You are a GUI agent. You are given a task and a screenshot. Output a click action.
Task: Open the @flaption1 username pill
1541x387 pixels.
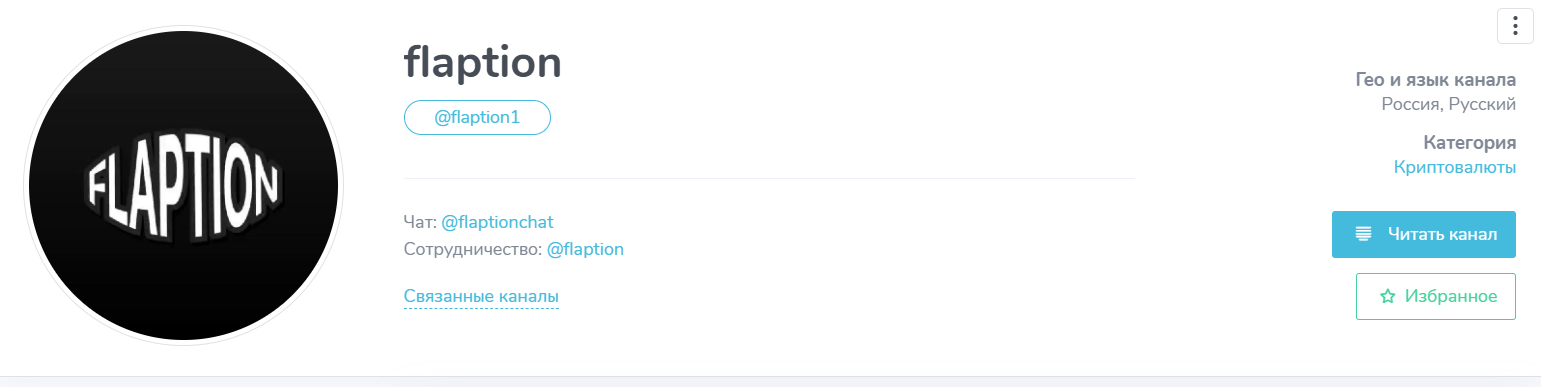click(477, 117)
